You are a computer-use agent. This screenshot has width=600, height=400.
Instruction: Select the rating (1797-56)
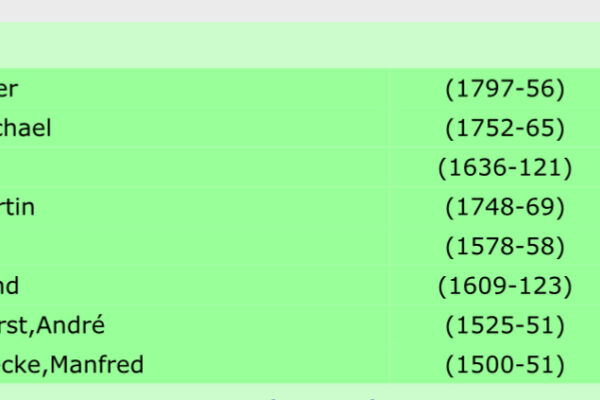(x=505, y=89)
